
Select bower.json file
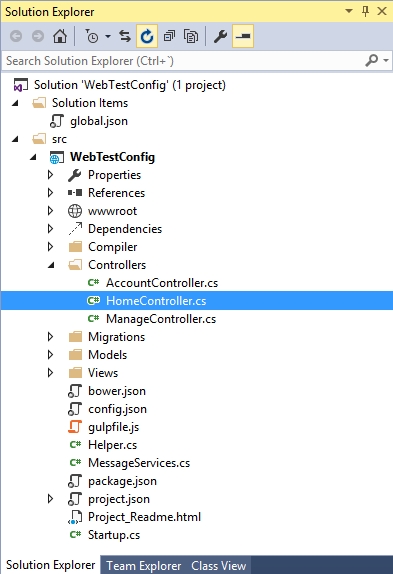click(x=117, y=391)
